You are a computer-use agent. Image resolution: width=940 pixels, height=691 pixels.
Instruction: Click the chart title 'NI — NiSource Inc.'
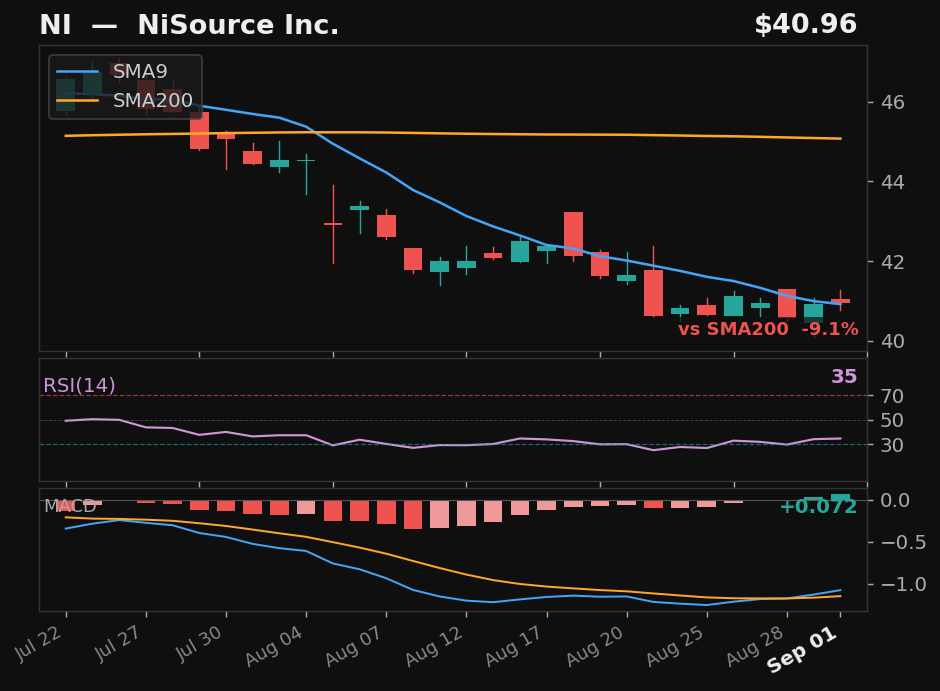(x=189, y=25)
